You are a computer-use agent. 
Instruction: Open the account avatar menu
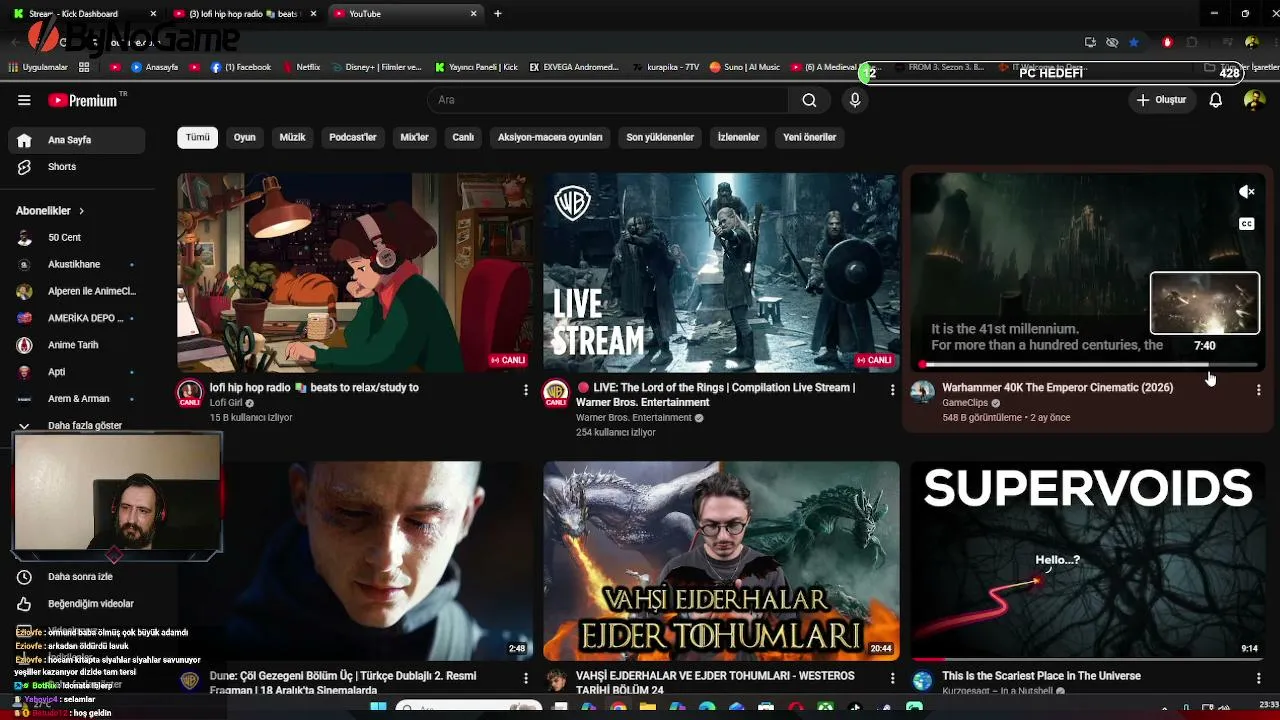tap(1254, 100)
